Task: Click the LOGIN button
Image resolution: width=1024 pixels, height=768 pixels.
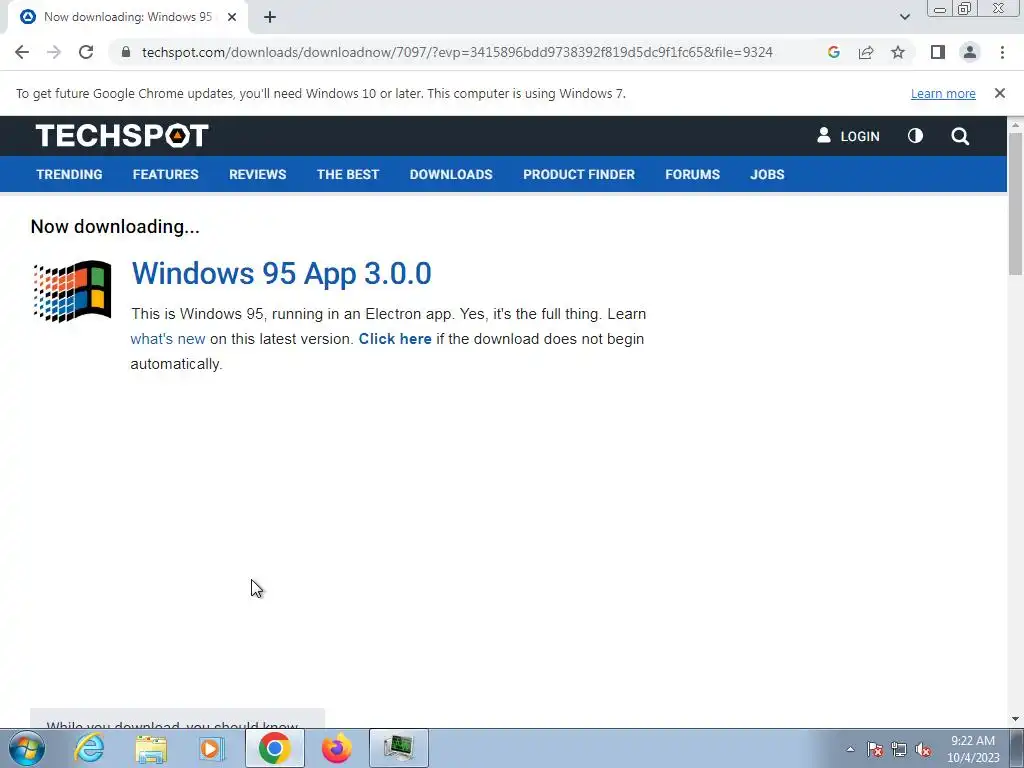Action: [x=848, y=136]
